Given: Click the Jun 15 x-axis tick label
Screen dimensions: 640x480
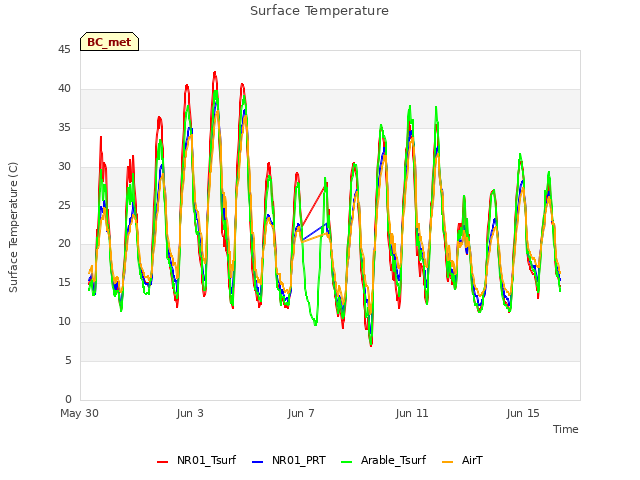Looking at the screenshot, I should (x=523, y=413).
